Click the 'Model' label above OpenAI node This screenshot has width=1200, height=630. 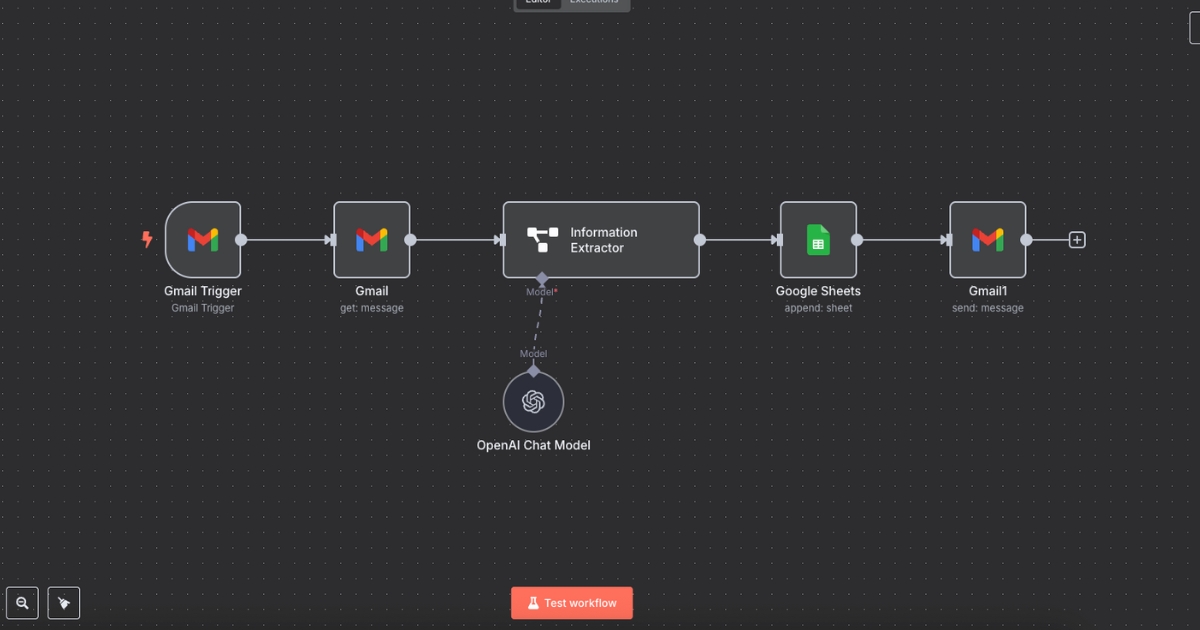pos(533,353)
